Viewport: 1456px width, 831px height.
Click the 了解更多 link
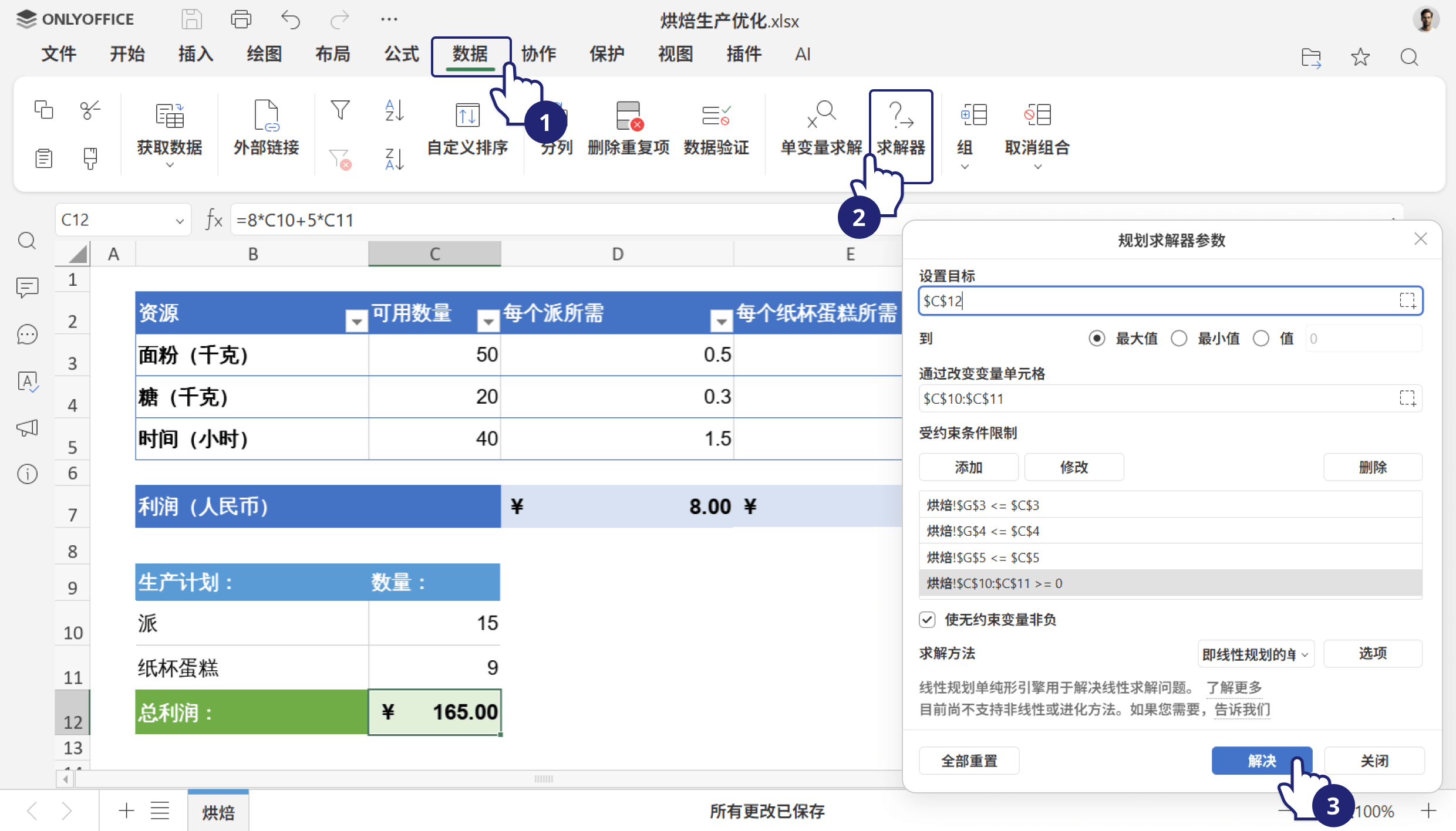tap(1233, 688)
